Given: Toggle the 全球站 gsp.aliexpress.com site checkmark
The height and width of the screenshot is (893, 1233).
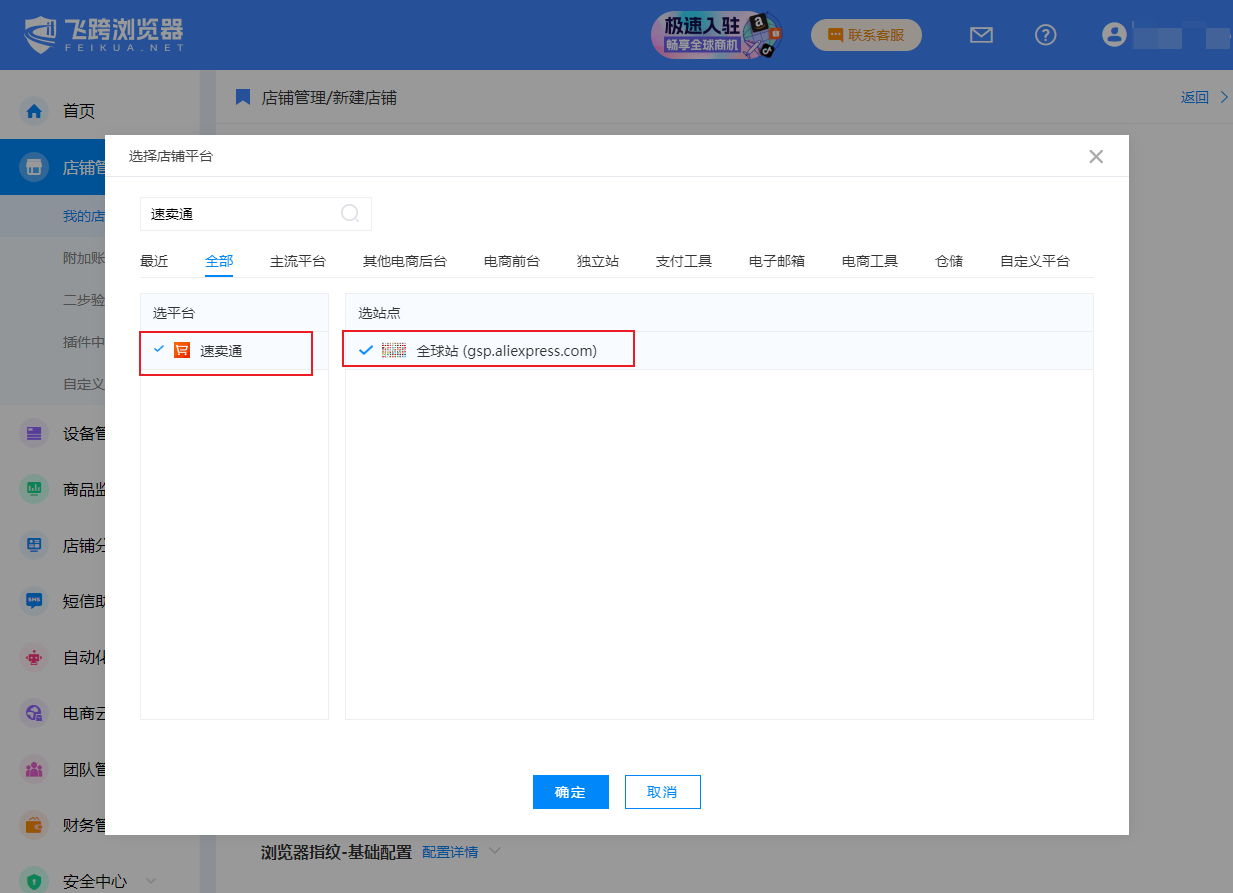Looking at the screenshot, I should 365,350.
